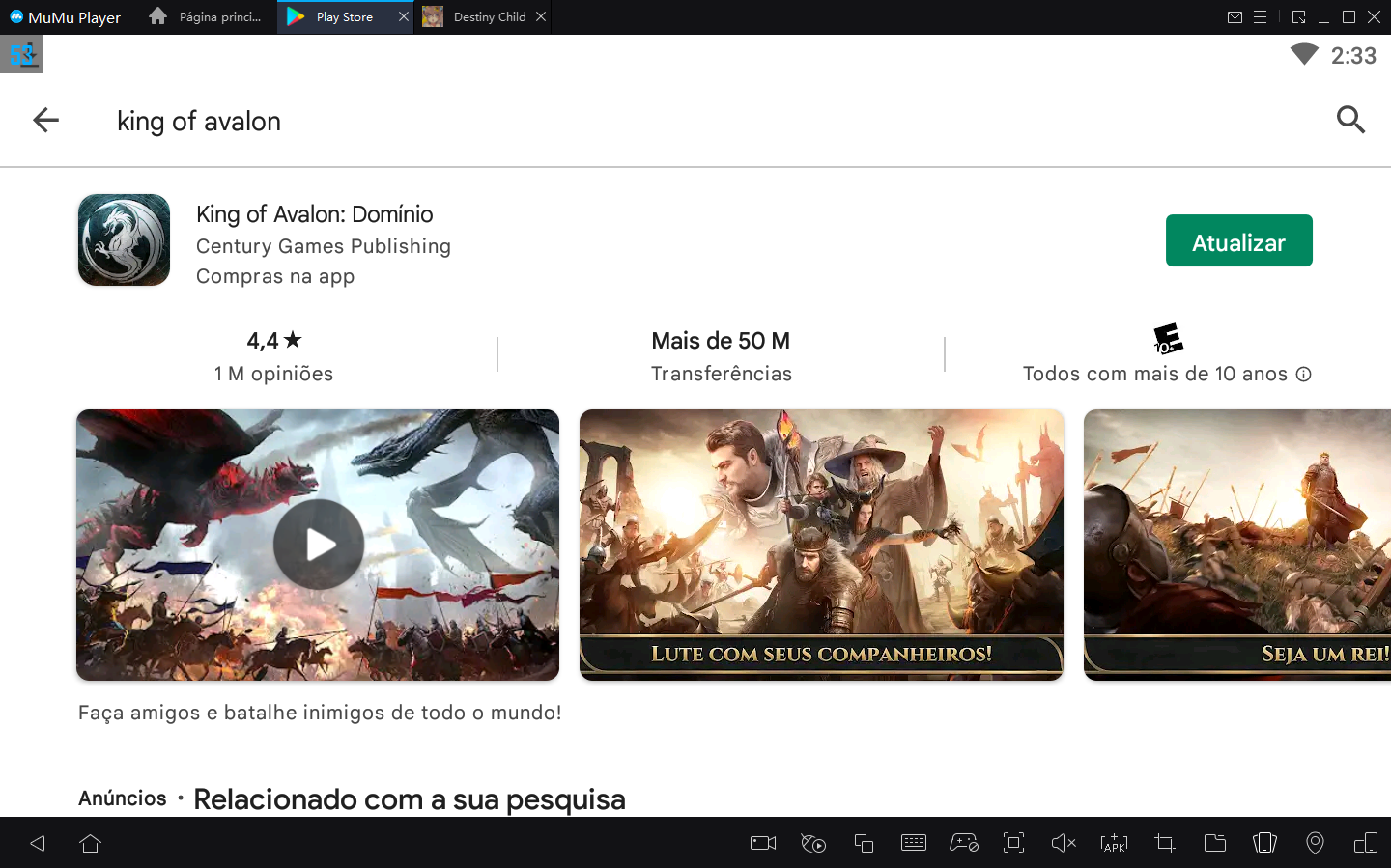Take a screenshot with the crop icon
This screenshot has width=1391, height=868.
pyautogui.click(x=1164, y=843)
